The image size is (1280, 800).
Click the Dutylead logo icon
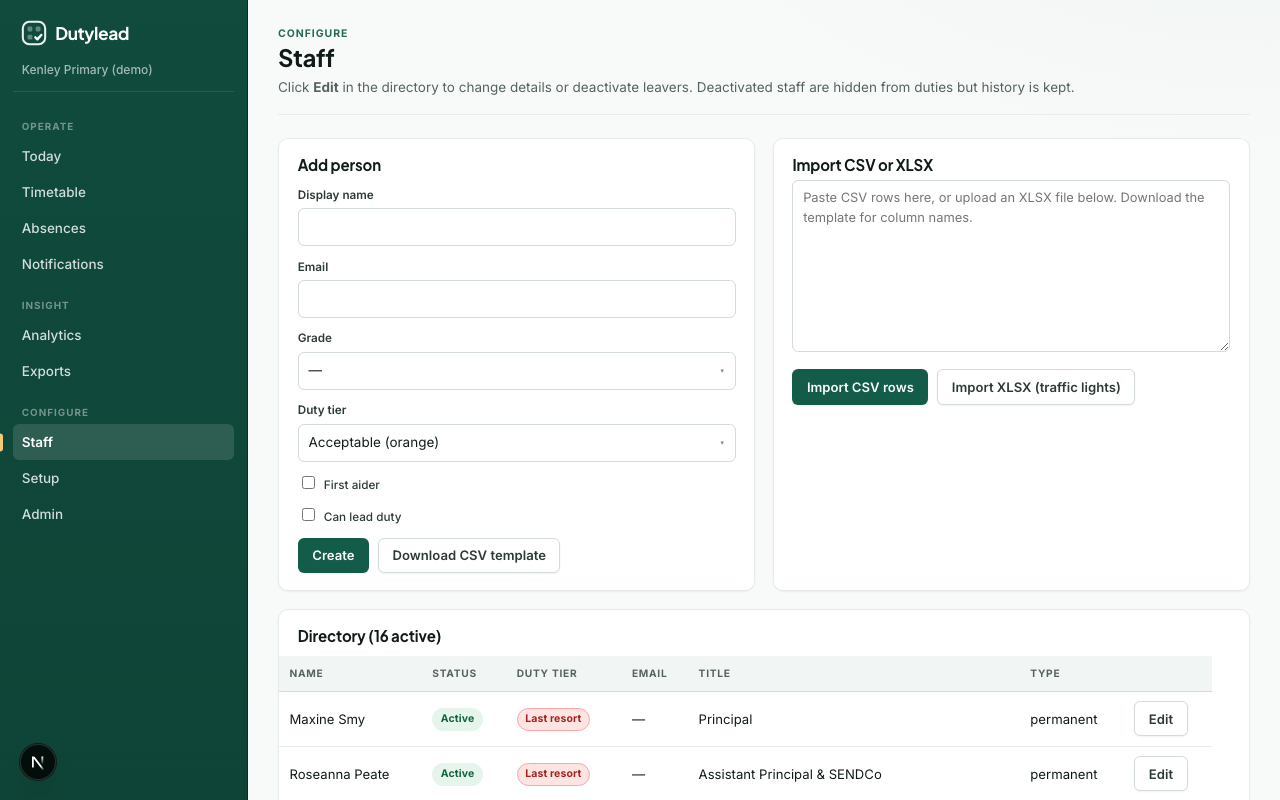coord(34,33)
